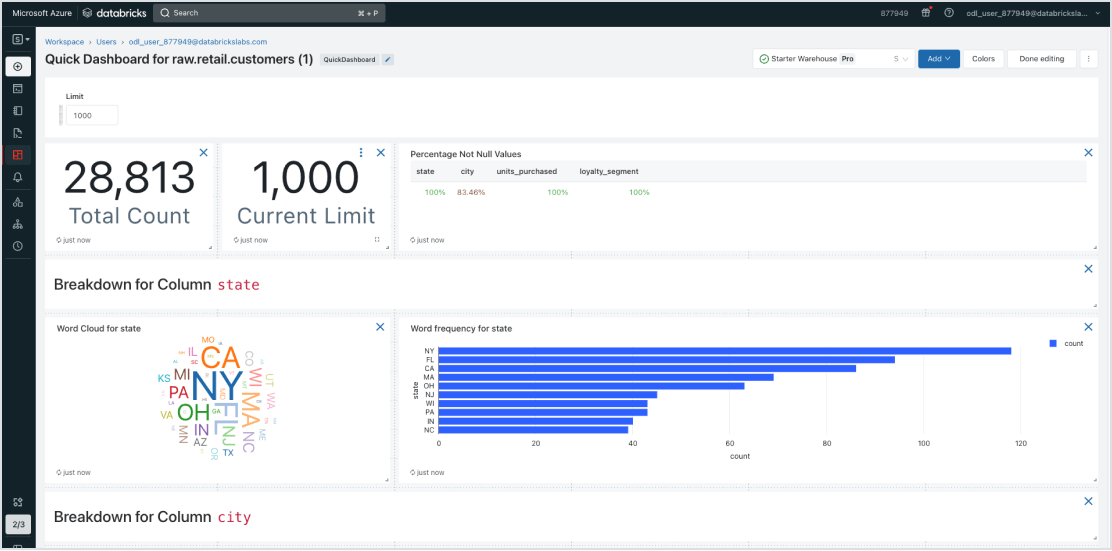The height and width of the screenshot is (551, 1112).
Task: Click the Limit input field
Action: pos(91,115)
